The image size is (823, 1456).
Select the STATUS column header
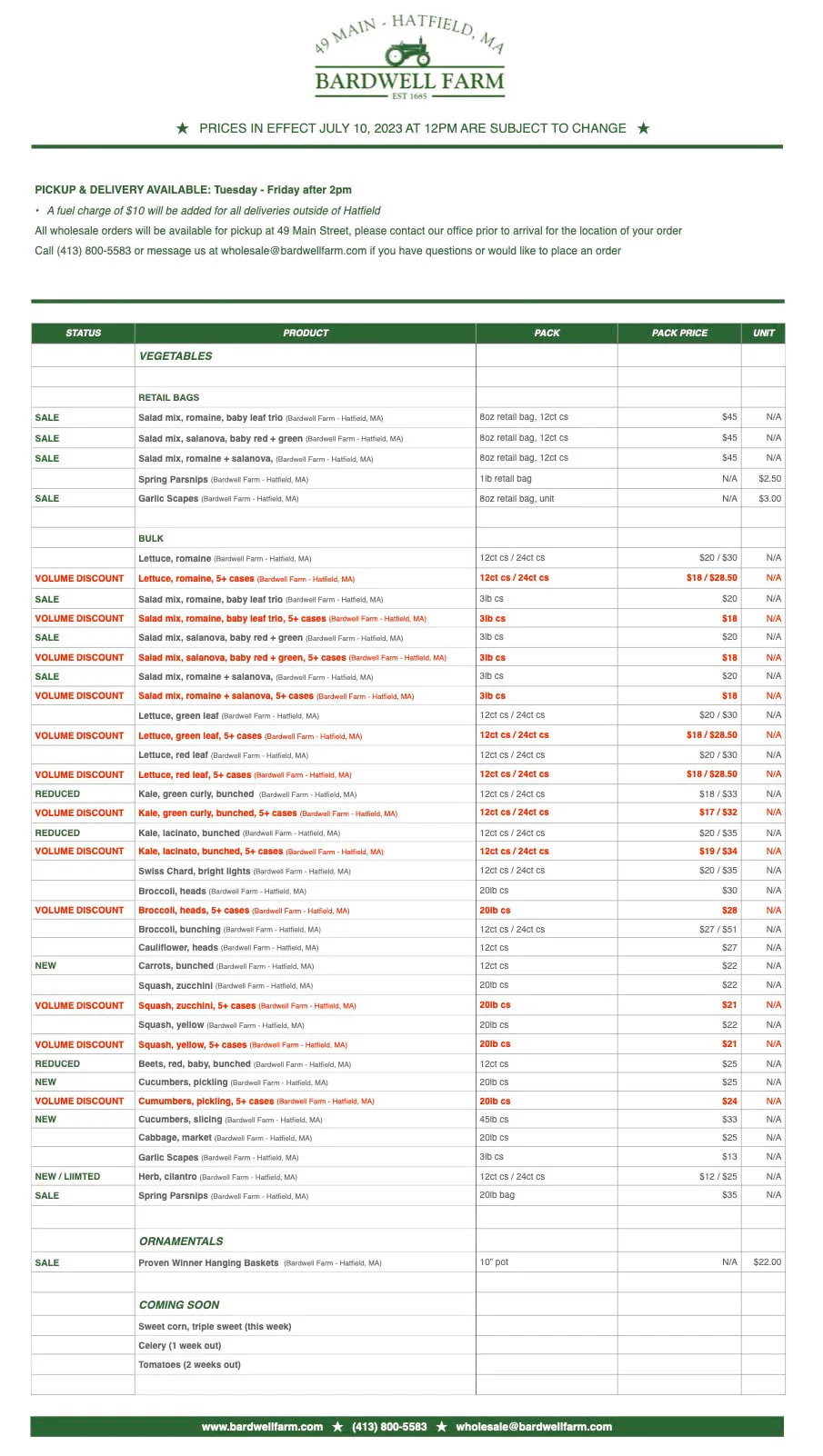83,333
